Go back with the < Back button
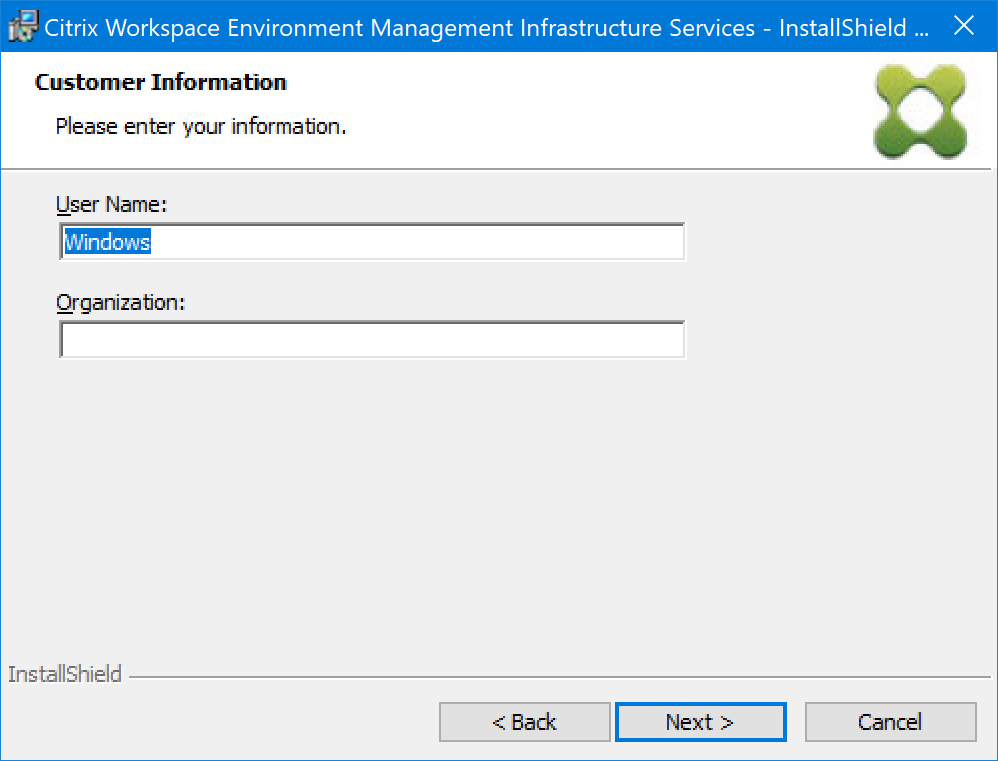The width and height of the screenshot is (998, 761). [x=524, y=722]
